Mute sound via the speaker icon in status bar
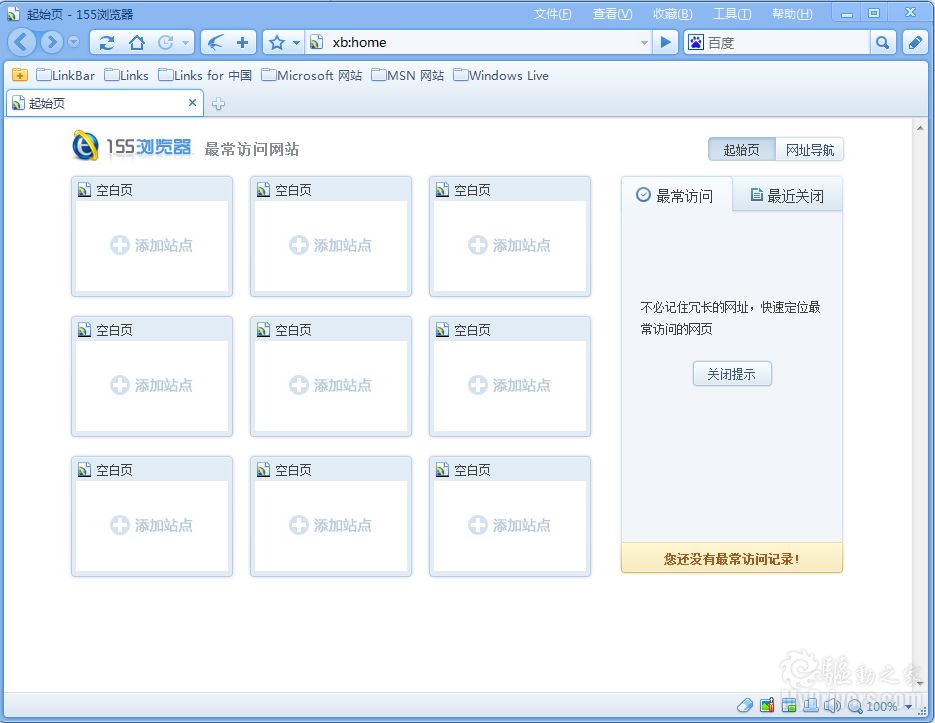 833,705
